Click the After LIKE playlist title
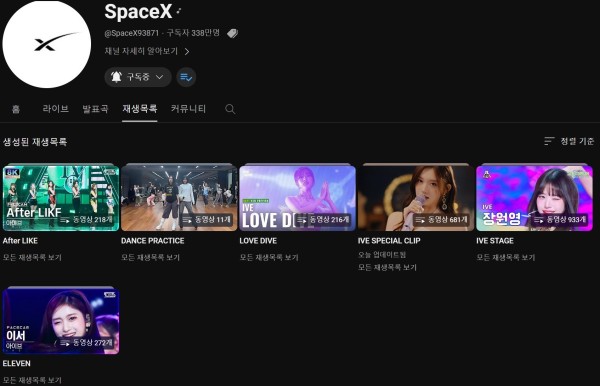The width and height of the screenshot is (600, 386). (x=20, y=241)
